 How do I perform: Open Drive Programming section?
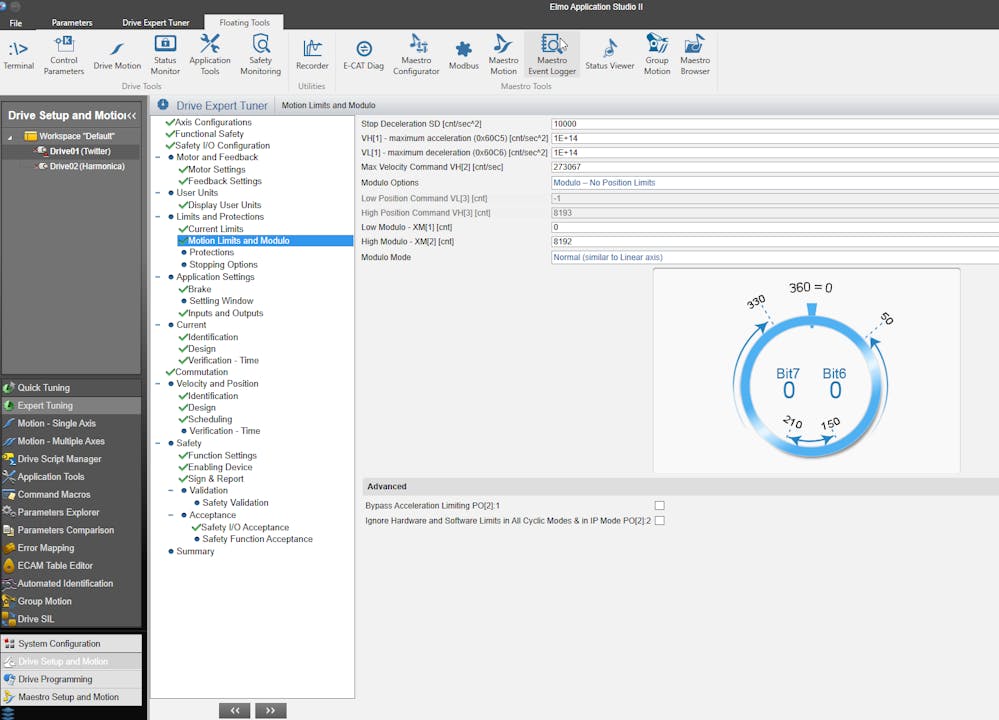pos(71,679)
